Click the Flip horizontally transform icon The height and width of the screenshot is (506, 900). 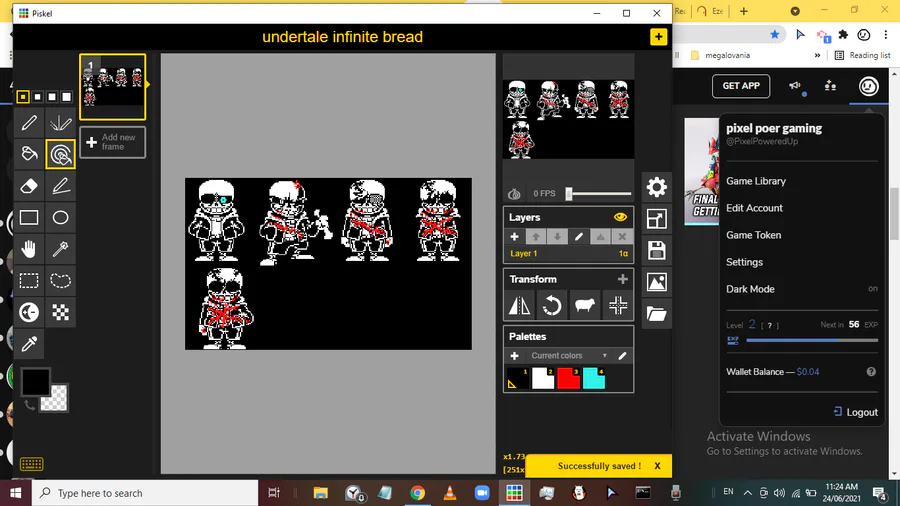(519, 305)
